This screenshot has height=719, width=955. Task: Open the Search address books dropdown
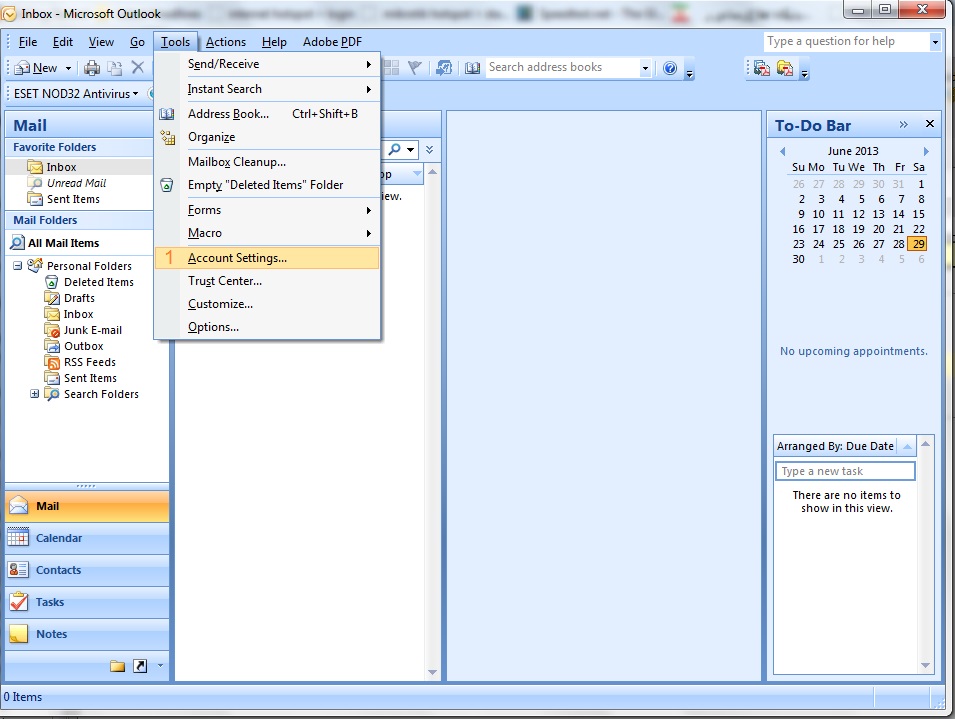[645, 68]
